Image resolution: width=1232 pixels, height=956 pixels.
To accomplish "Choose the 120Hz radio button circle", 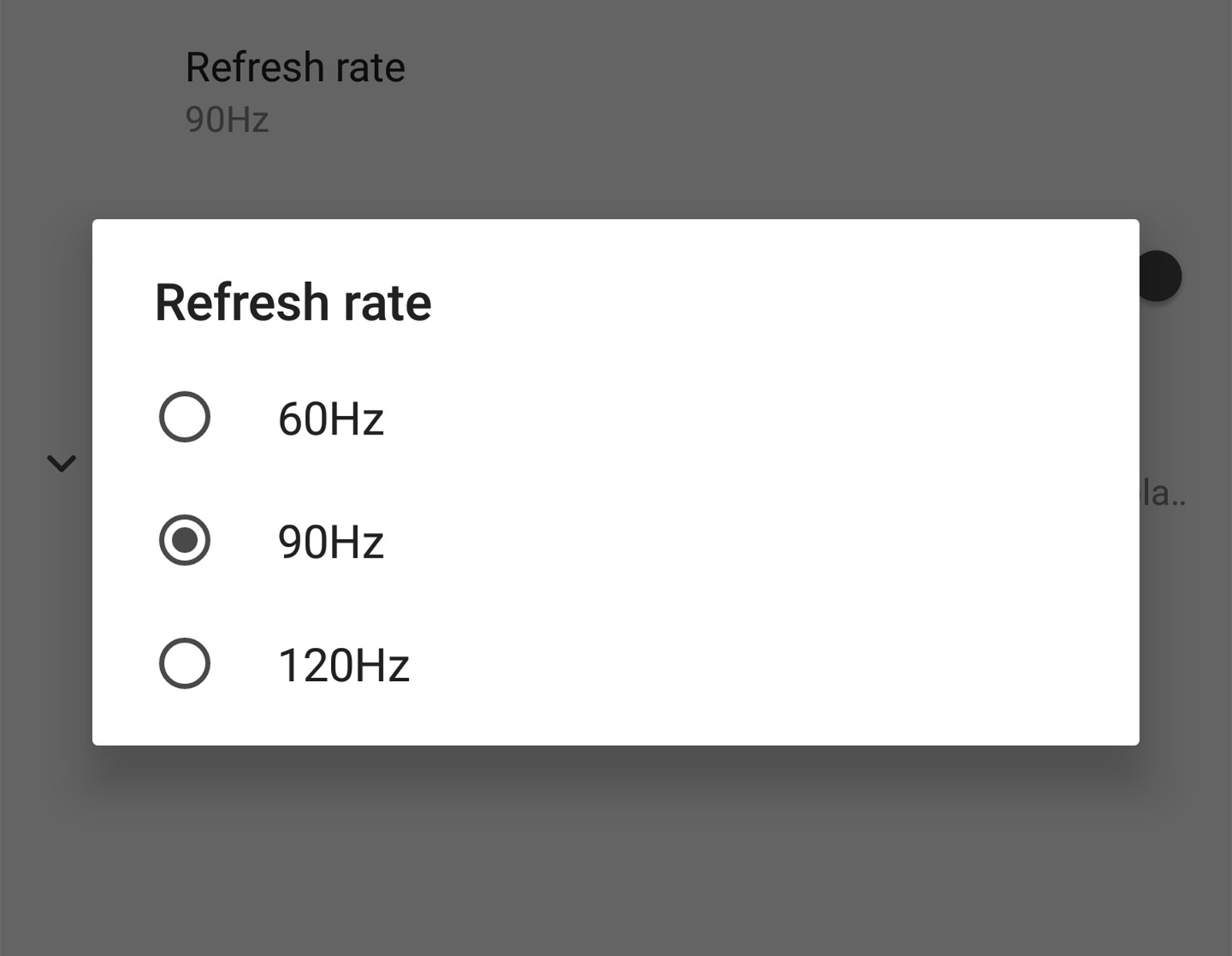I will (185, 663).
